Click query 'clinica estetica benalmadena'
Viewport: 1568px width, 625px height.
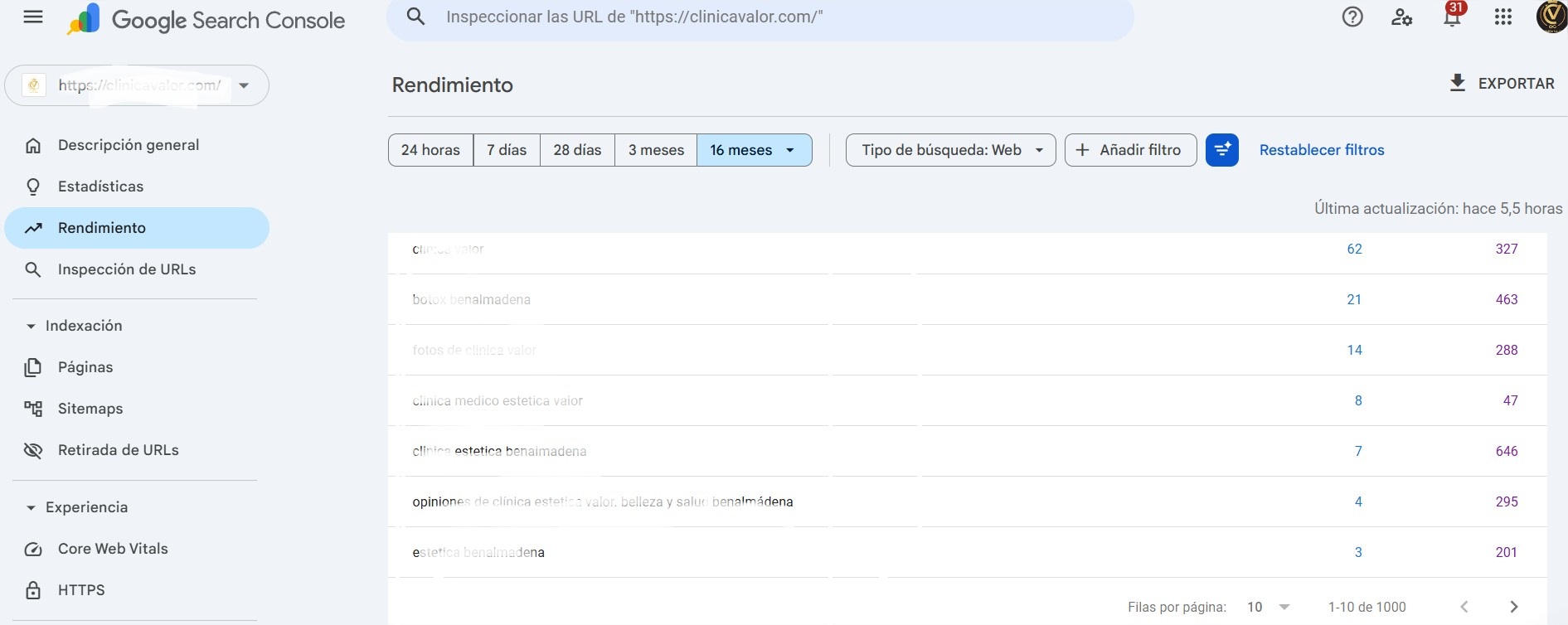(x=499, y=452)
